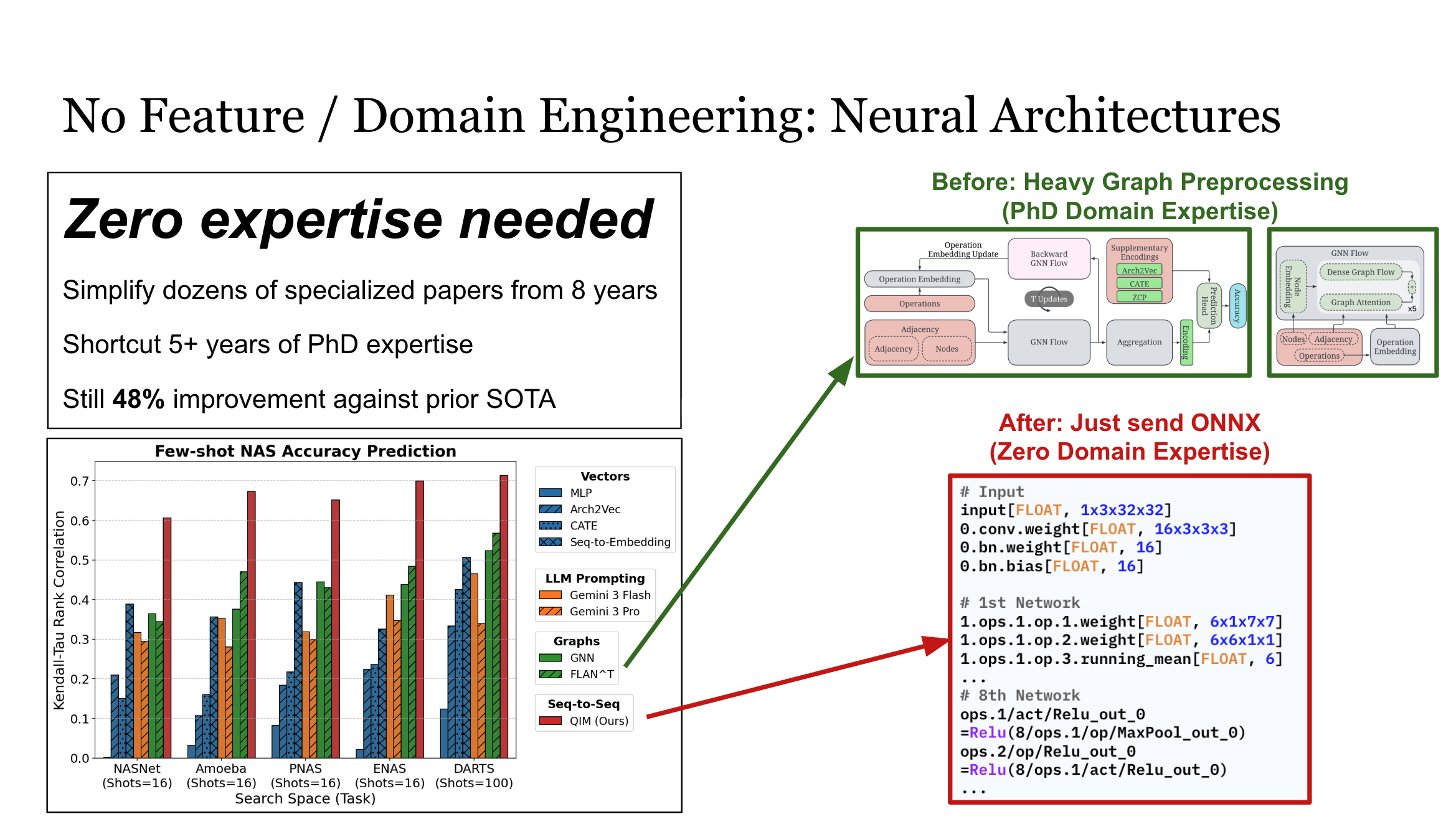Select the blue 'Accuracy' output block
Screen dimensions: 1456x819
[x=1237, y=305]
